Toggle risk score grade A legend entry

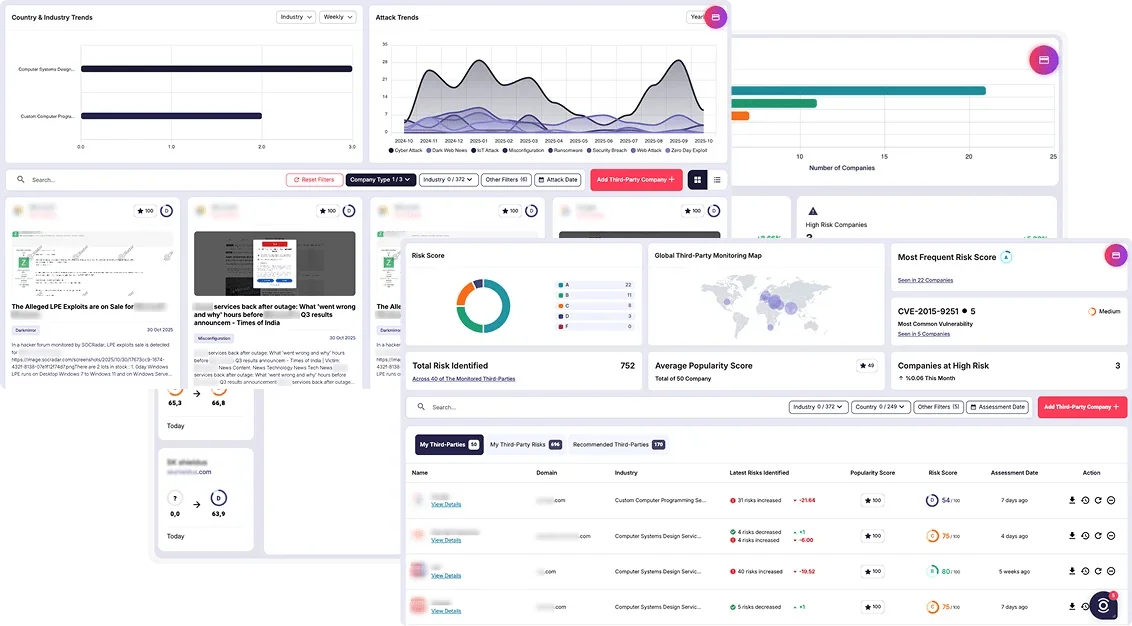[595, 285]
